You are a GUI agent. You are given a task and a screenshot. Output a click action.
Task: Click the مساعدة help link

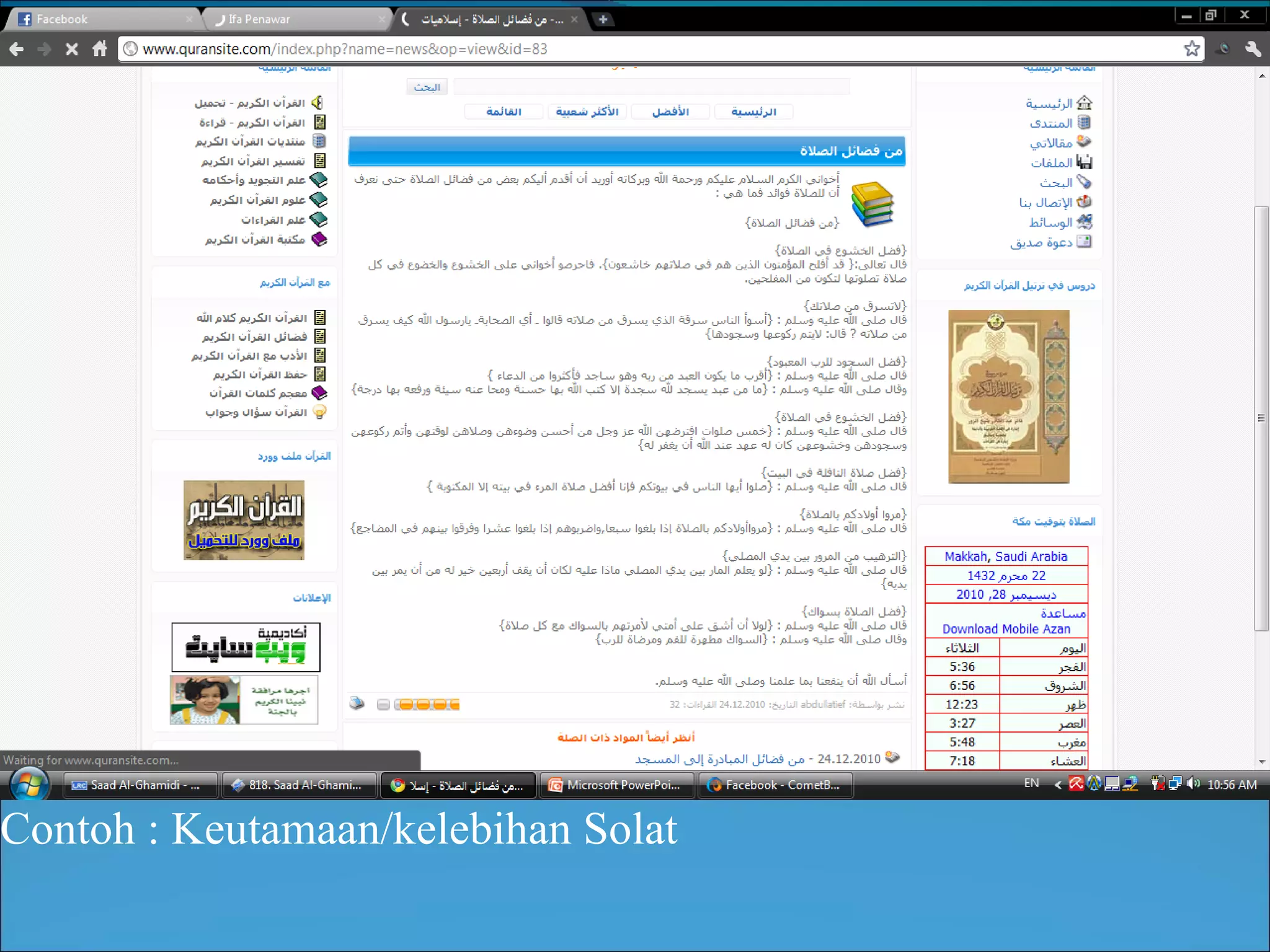click(x=1063, y=613)
